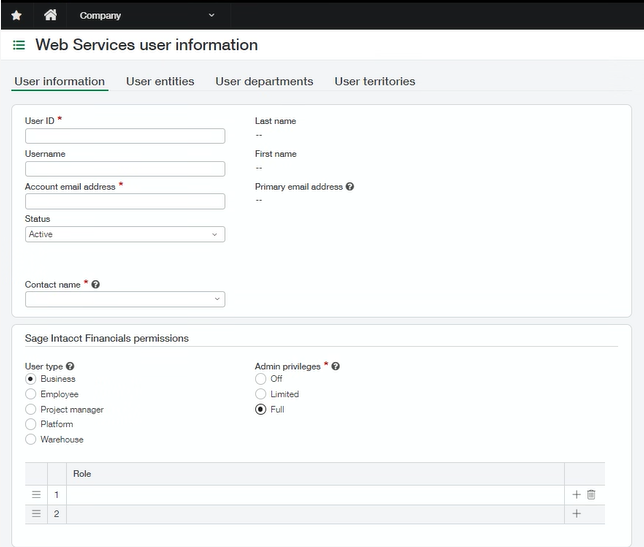Set Admin privileges to Full
Screen dimensions: 644x547
[260, 409]
